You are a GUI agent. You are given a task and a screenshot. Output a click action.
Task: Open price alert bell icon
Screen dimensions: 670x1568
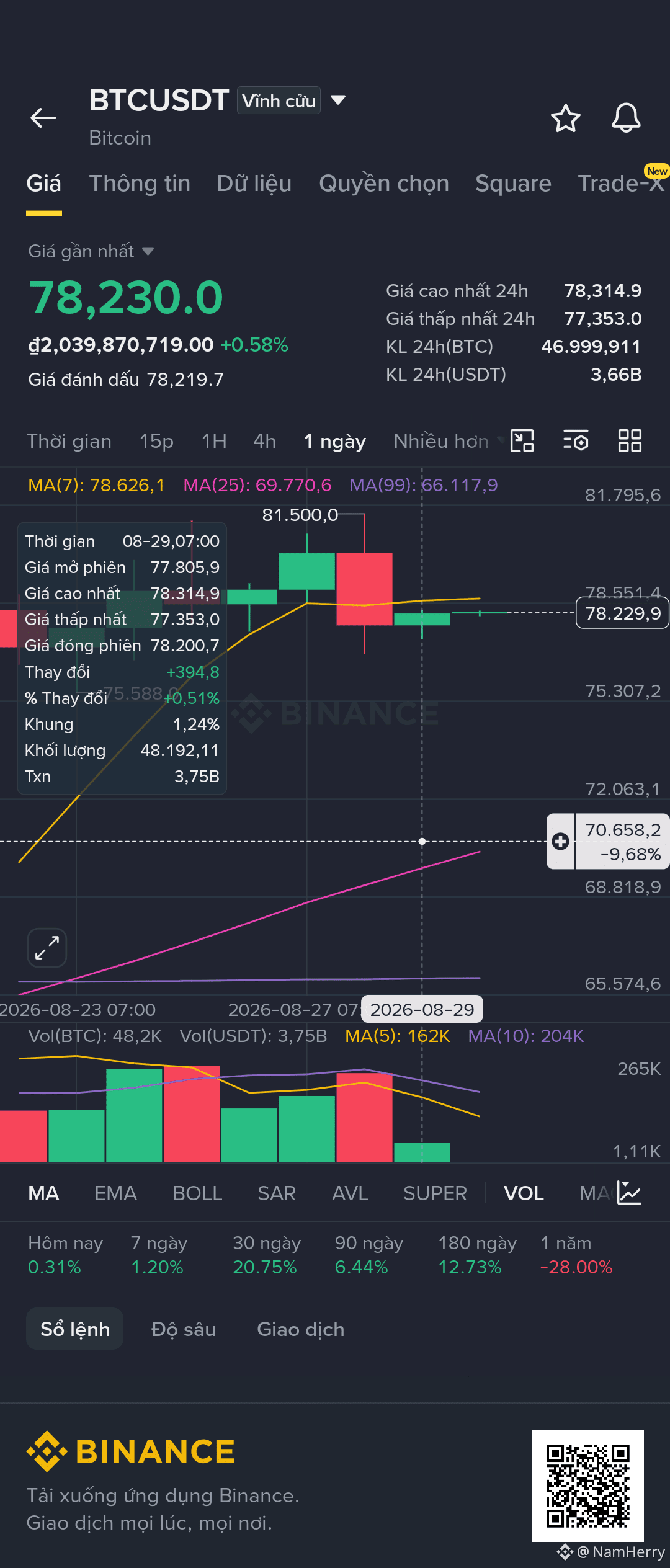[626, 118]
